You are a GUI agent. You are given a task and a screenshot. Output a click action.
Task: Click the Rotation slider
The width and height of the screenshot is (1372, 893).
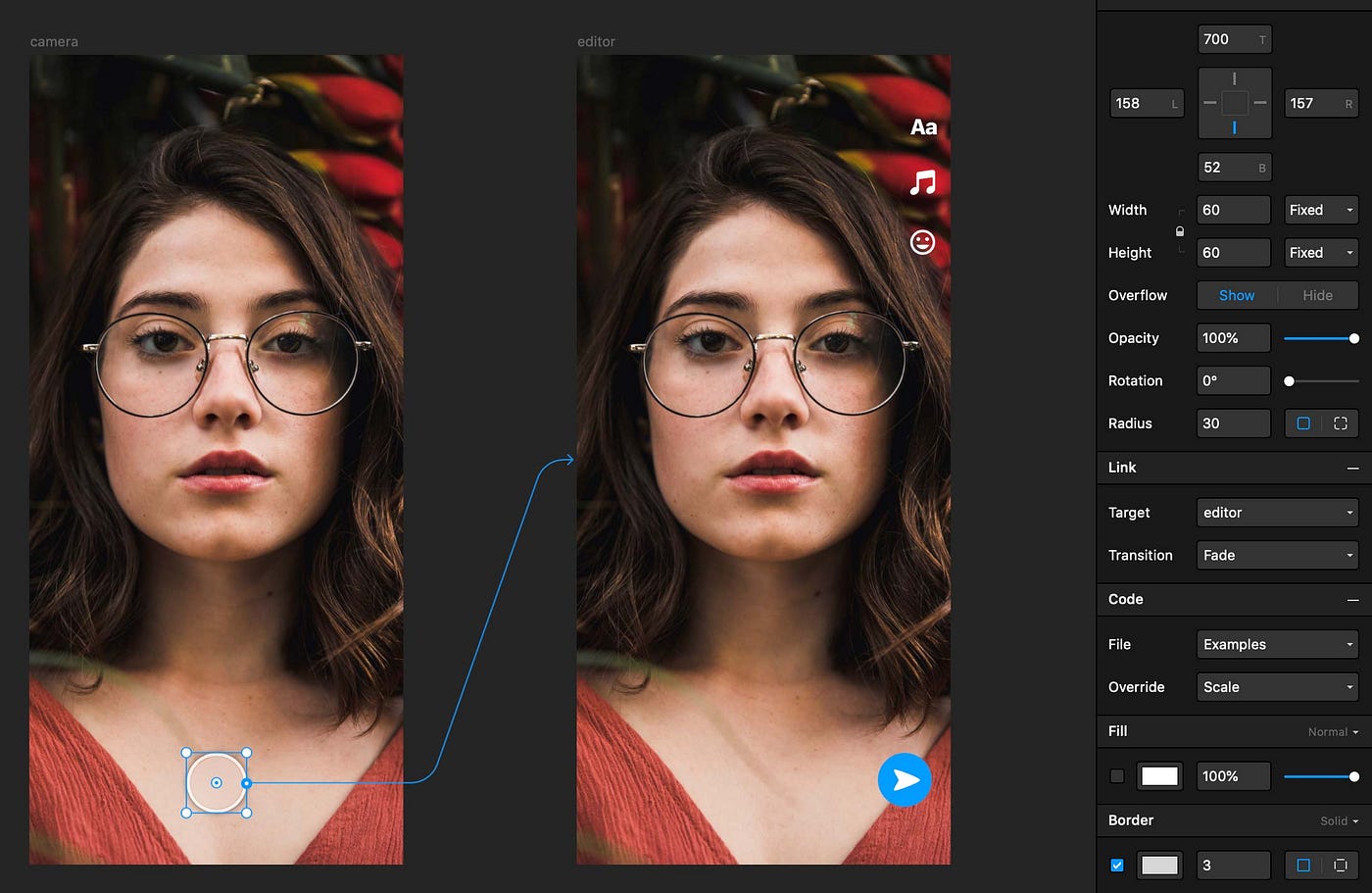pos(1321,381)
